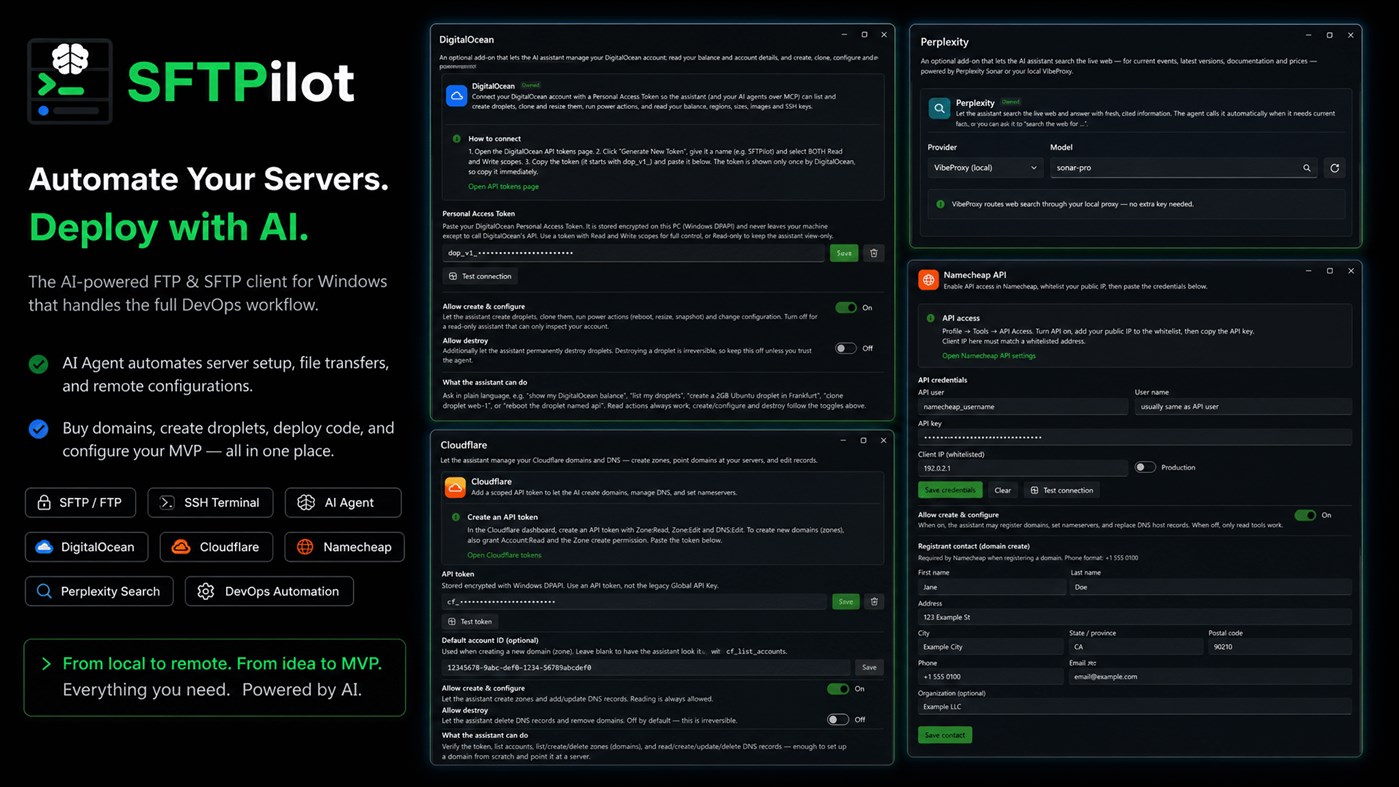
Task: Delete the DigitalOcean token with trash icon
Action: point(874,253)
